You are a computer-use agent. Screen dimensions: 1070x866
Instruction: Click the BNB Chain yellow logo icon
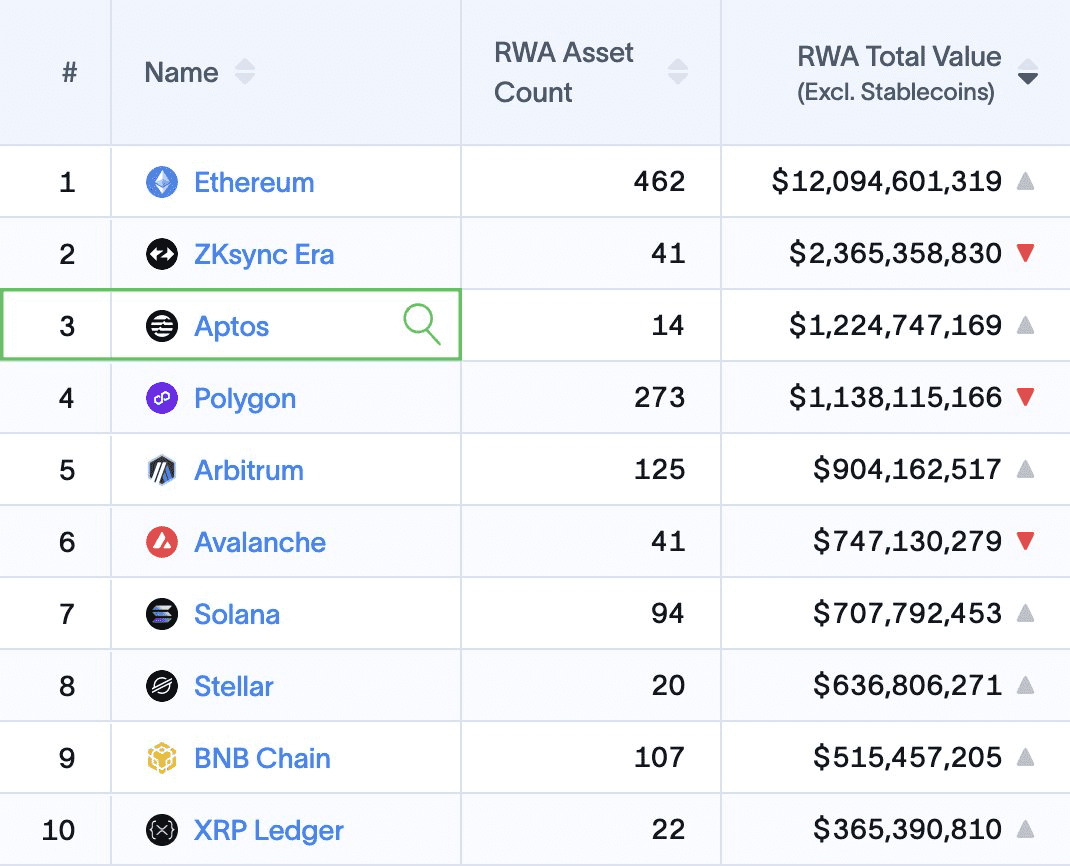(x=162, y=758)
